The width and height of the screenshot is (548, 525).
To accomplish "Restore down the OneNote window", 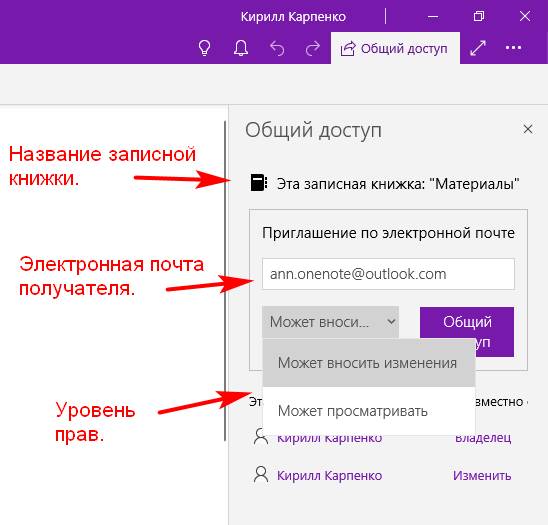I will (x=479, y=16).
